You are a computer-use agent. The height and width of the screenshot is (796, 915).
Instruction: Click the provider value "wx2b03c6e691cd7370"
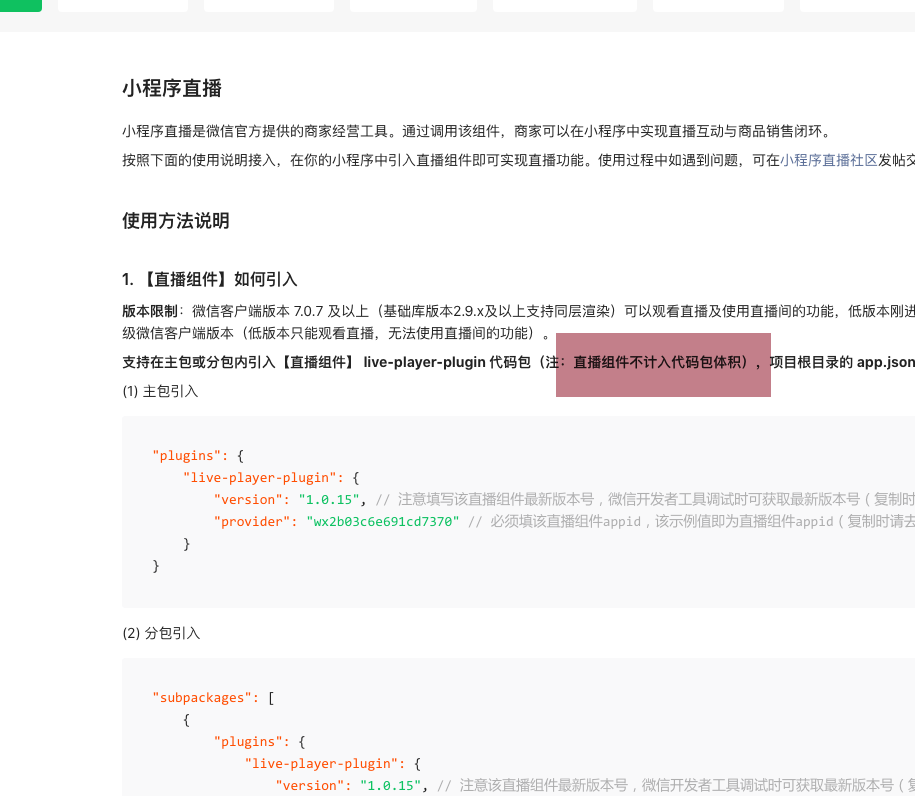point(383,522)
